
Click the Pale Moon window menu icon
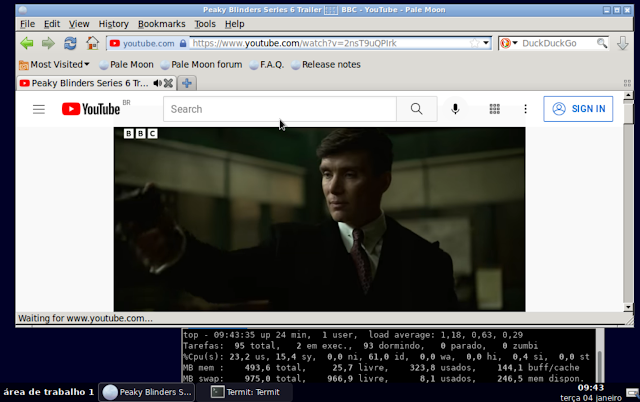(x=23, y=10)
